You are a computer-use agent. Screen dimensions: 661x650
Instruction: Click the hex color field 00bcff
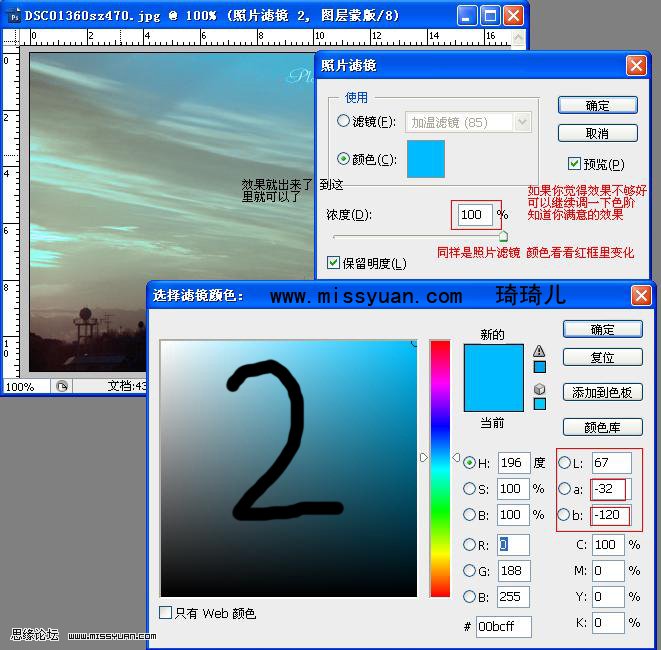point(504,626)
